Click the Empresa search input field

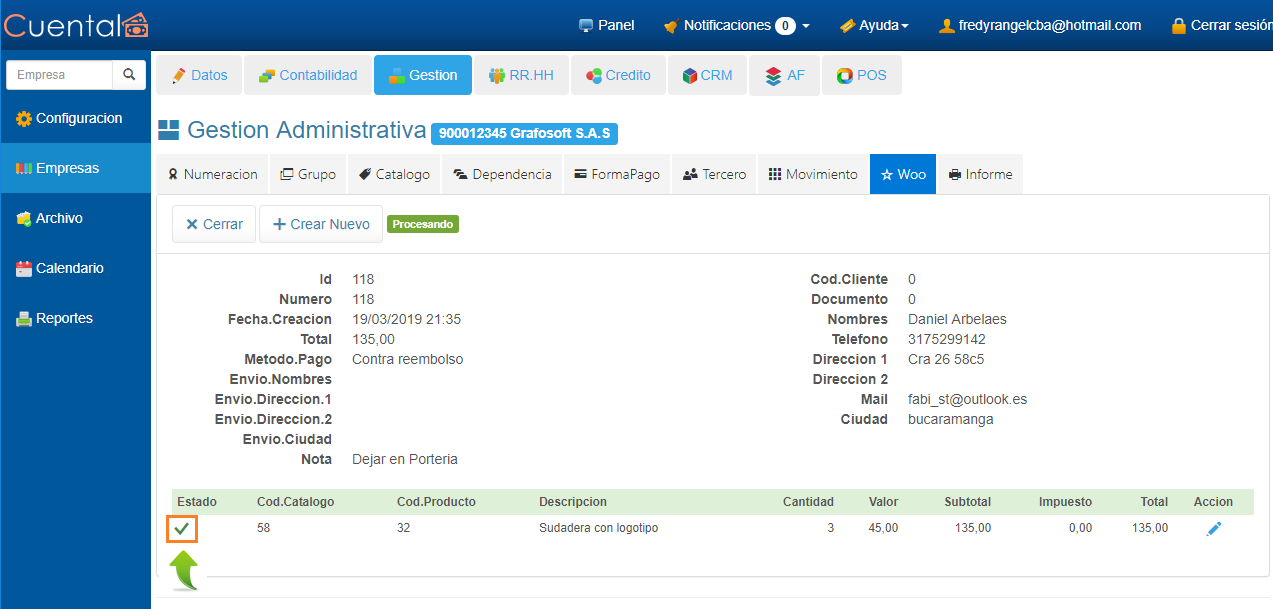tap(60, 75)
